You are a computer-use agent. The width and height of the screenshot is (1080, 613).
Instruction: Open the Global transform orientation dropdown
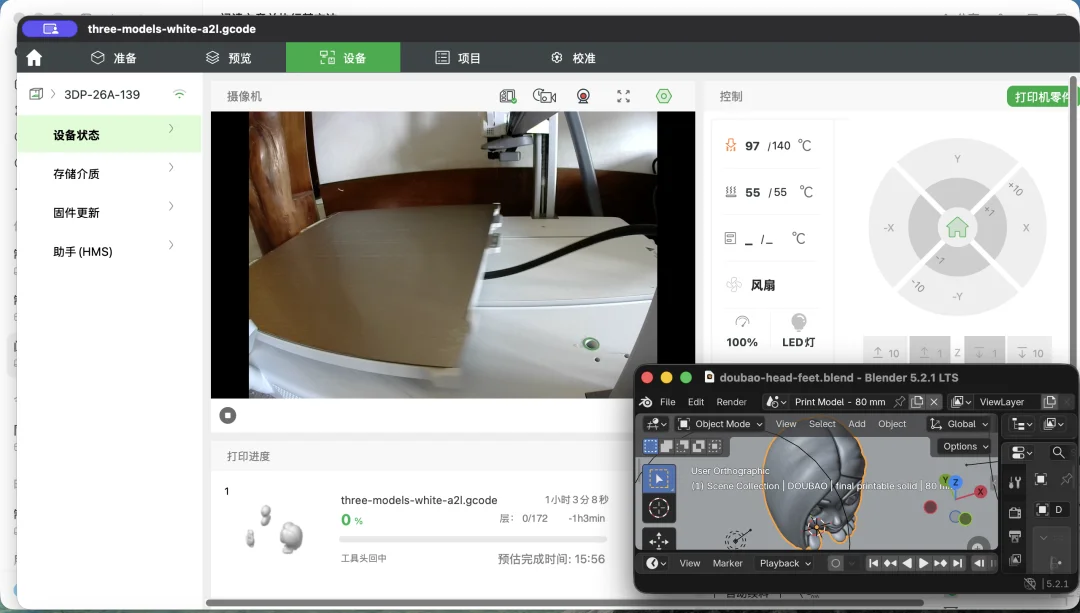(959, 424)
